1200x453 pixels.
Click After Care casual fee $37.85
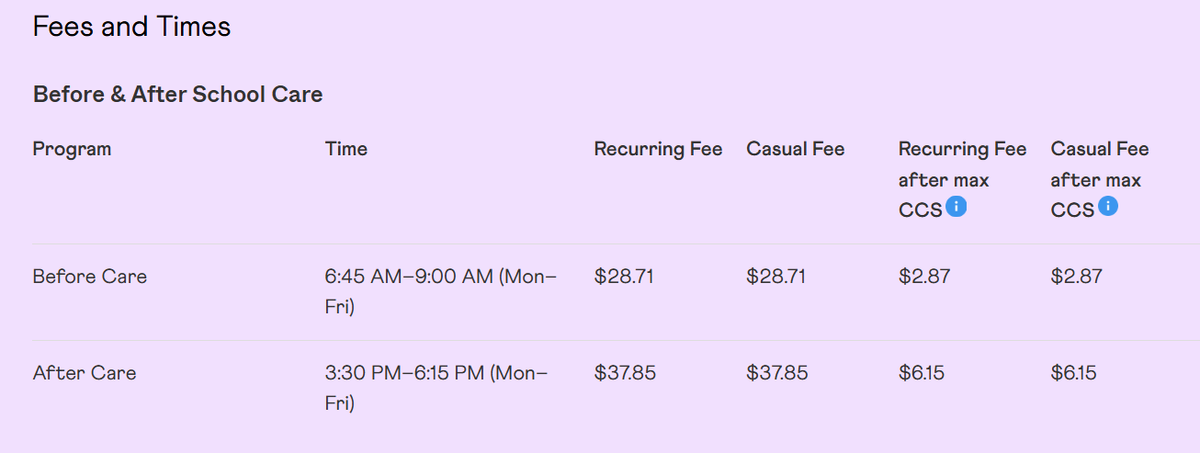click(x=777, y=373)
